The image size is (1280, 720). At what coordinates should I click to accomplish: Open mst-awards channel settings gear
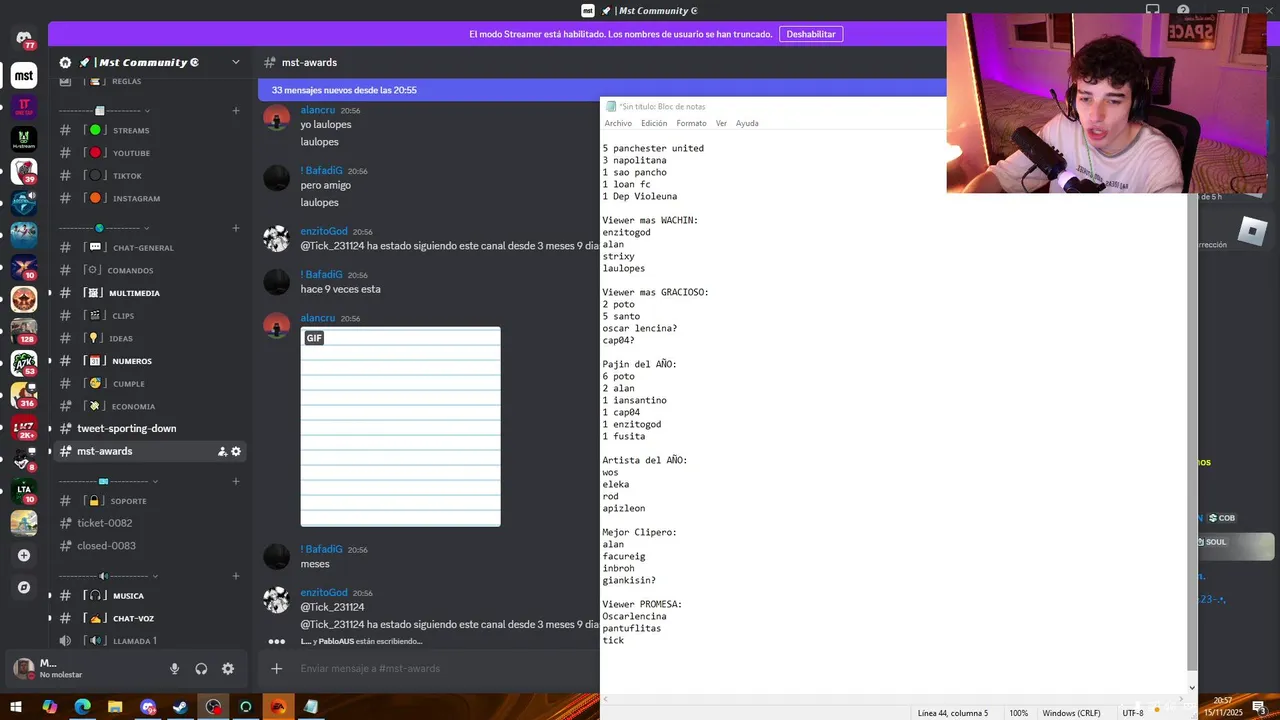[236, 452]
